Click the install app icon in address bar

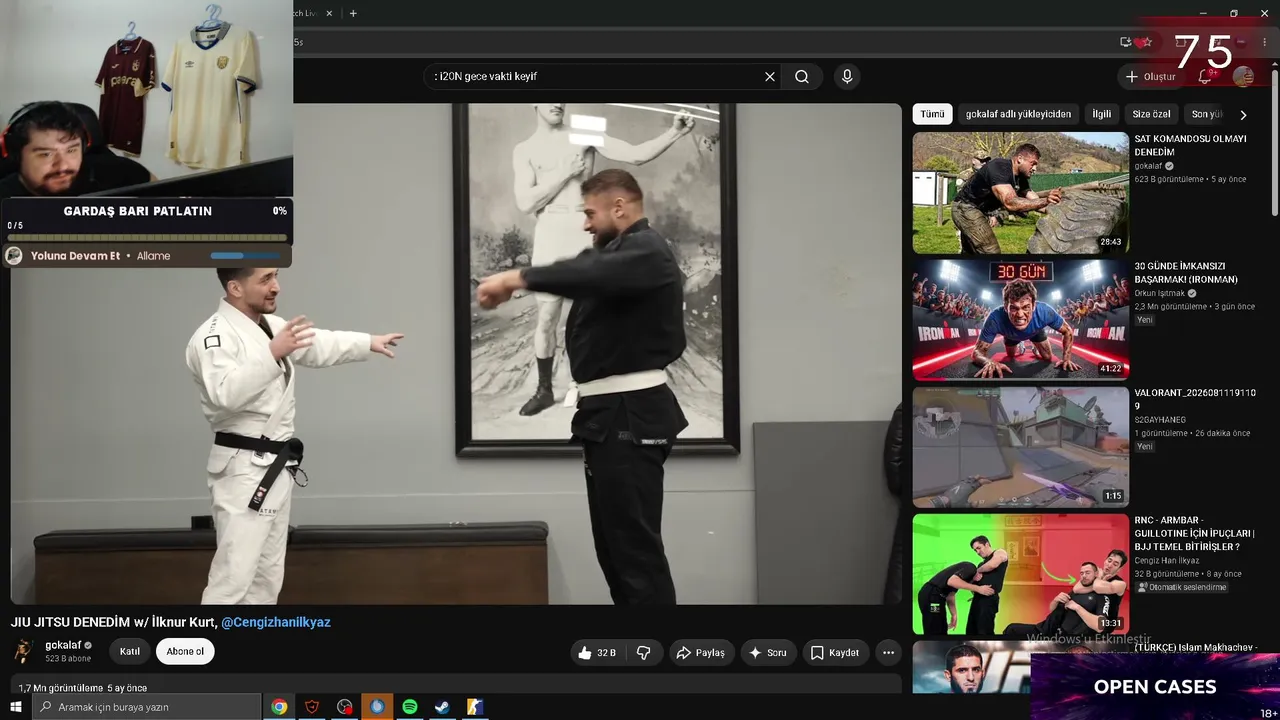[1126, 42]
